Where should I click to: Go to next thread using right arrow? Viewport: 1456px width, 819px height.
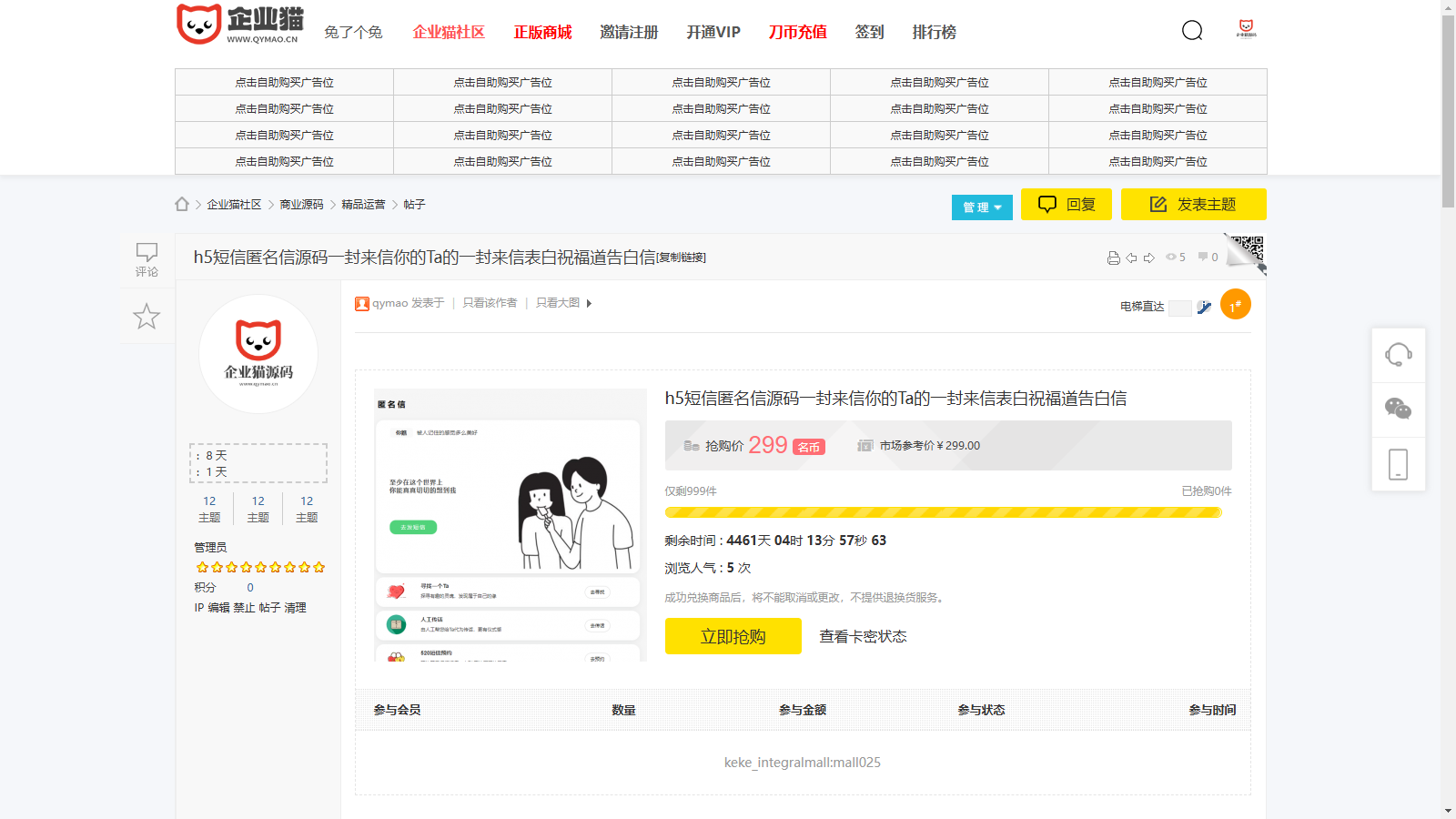pos(1149,258)
